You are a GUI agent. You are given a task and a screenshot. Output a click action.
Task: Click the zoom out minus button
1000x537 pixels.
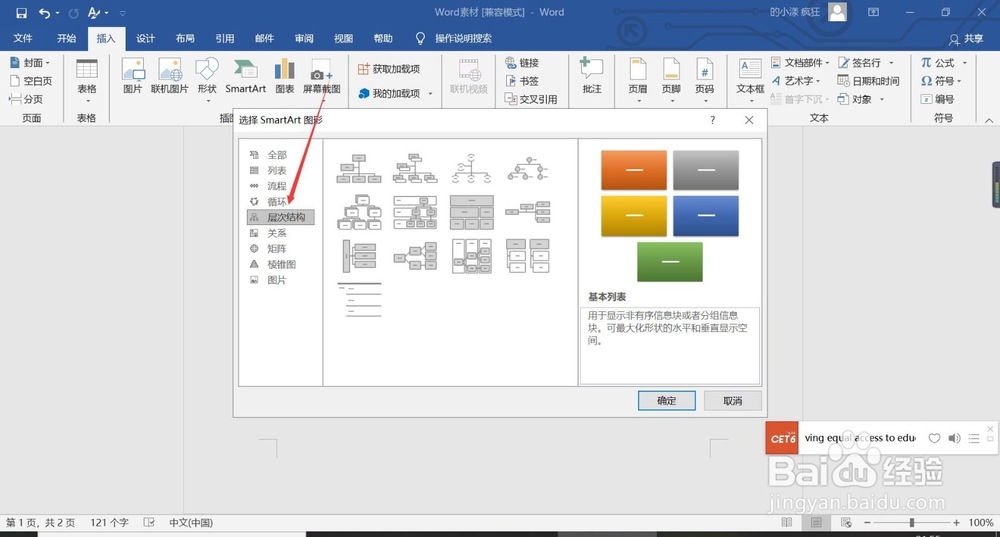pyautogui.click(x=868, y=522)
